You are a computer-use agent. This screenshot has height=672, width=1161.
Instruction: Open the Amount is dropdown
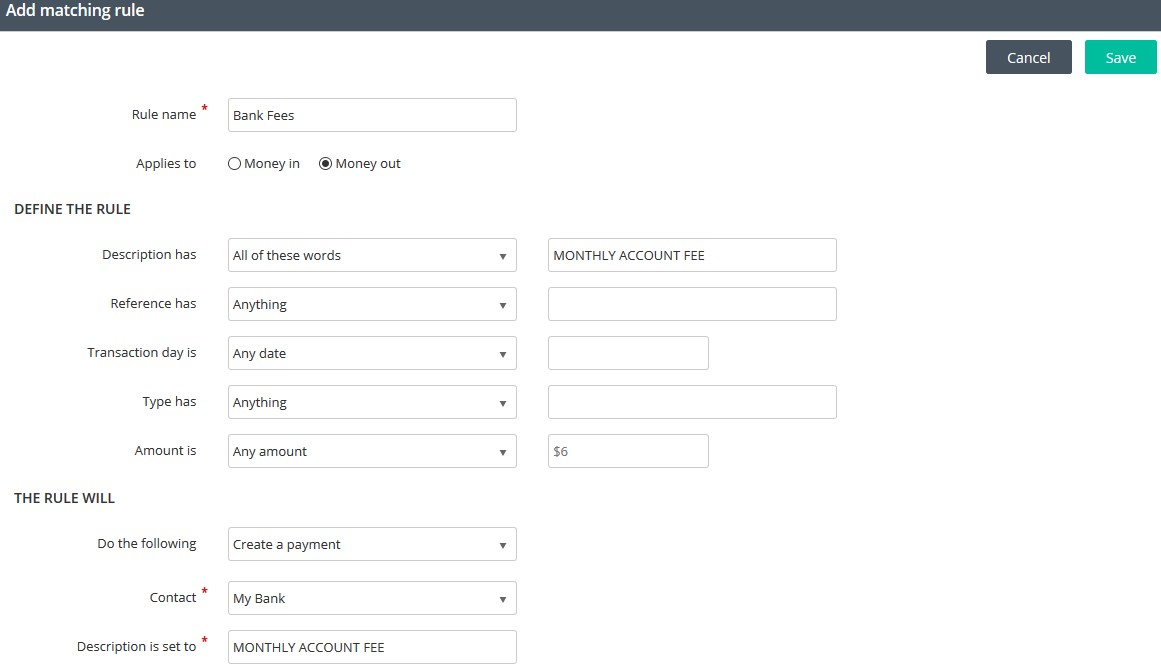point(372,451)
